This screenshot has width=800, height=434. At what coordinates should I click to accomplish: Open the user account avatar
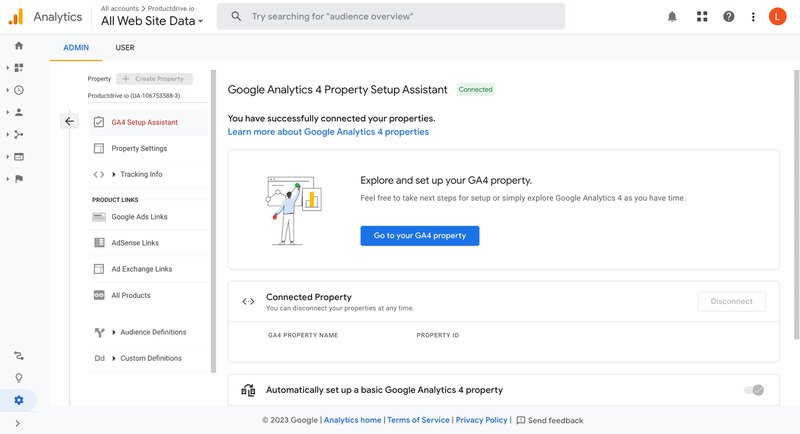pyautogui.click(x=778, y=17)
